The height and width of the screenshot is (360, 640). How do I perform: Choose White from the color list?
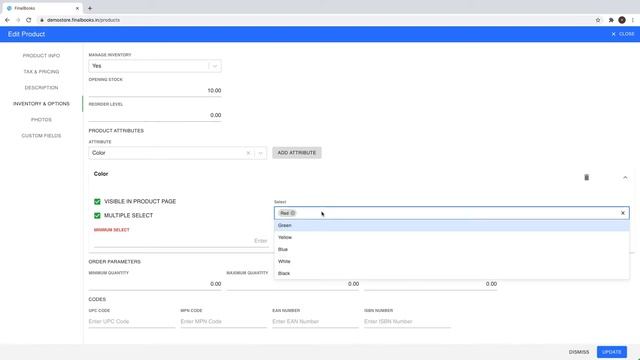pyautogui.click(x=451, y=261)
